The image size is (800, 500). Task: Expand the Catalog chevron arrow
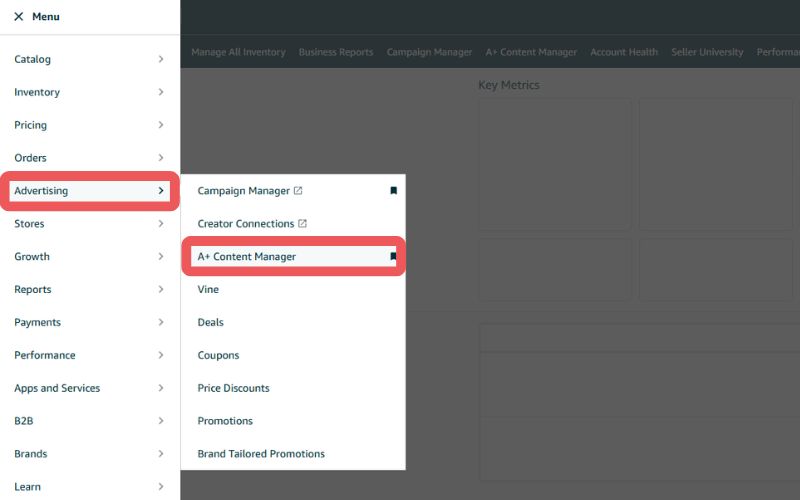coord(161,59)
